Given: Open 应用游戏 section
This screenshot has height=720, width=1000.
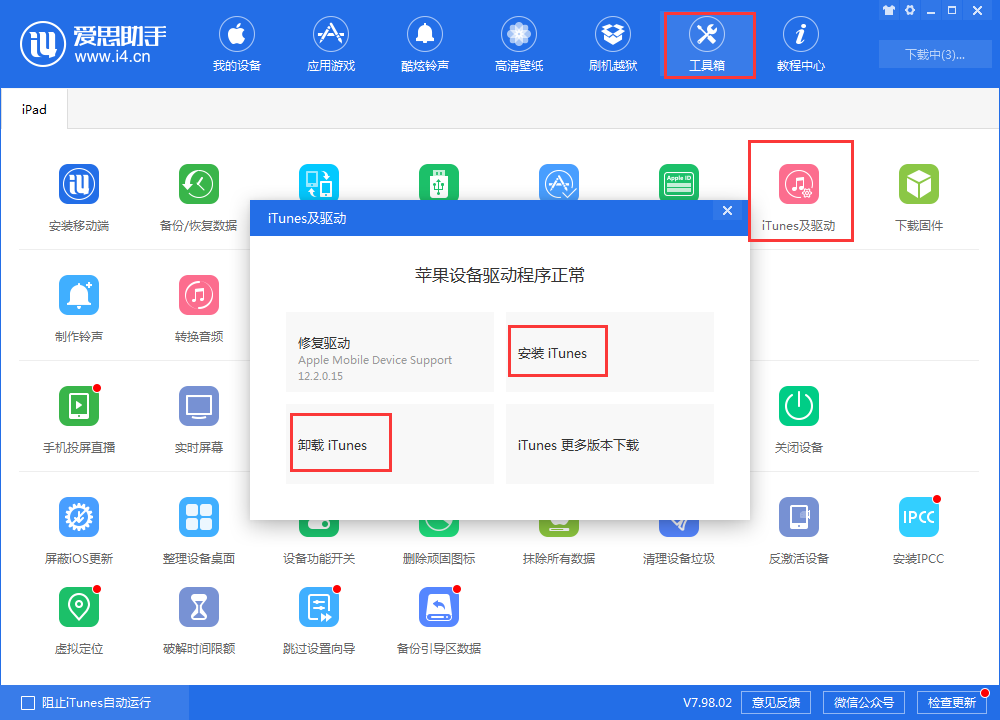Looking at the screenshot, I should pos(330,45).
